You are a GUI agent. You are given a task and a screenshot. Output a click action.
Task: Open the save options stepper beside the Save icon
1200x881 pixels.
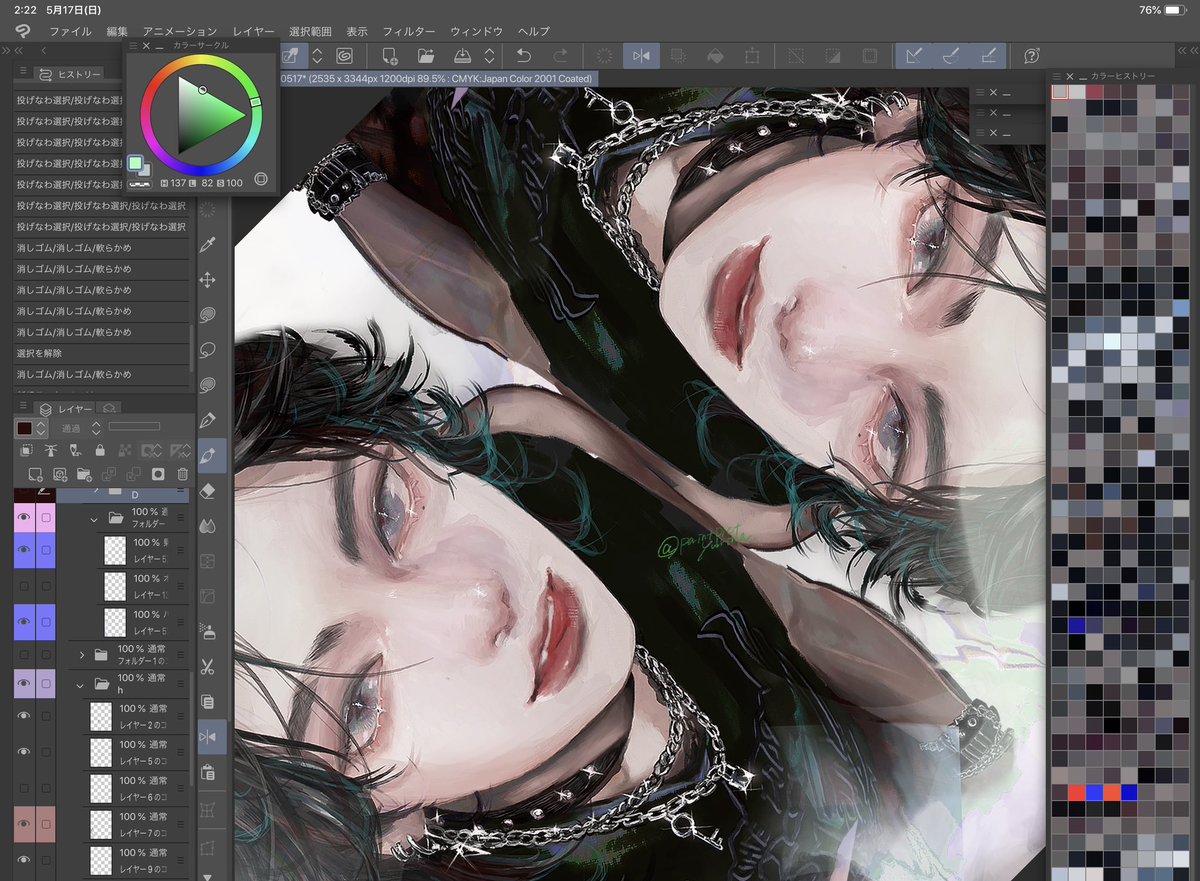point(489,56)
